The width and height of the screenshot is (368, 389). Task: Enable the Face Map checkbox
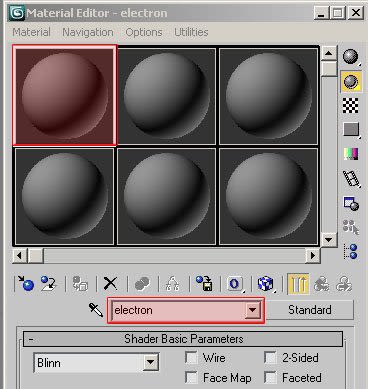coord(191,378)
